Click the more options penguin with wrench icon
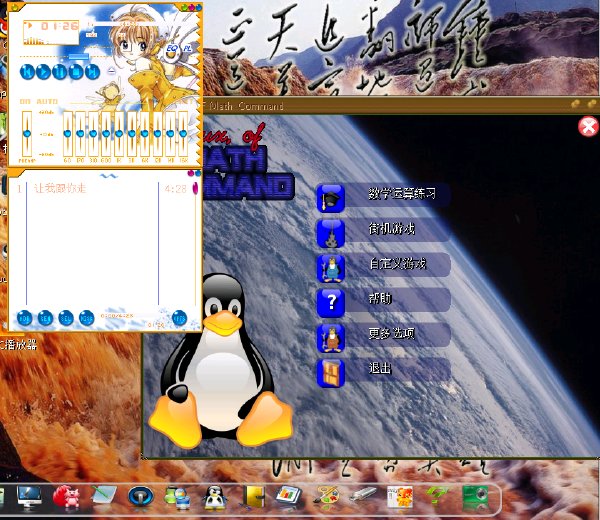The width and height of the screenshot is (600, 520). click(x=331, y=338)
